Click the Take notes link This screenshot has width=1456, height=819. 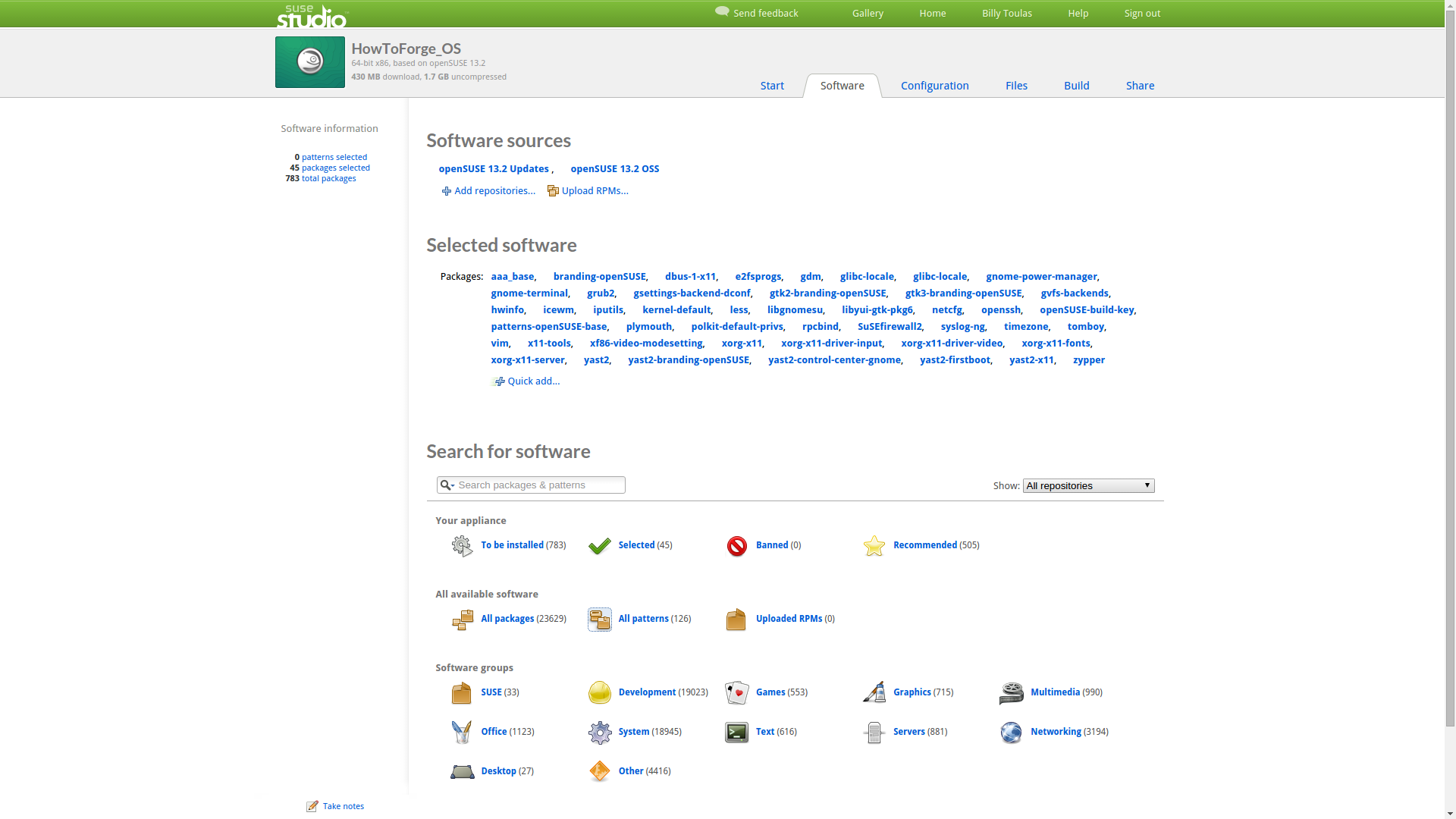coord(344,807)
